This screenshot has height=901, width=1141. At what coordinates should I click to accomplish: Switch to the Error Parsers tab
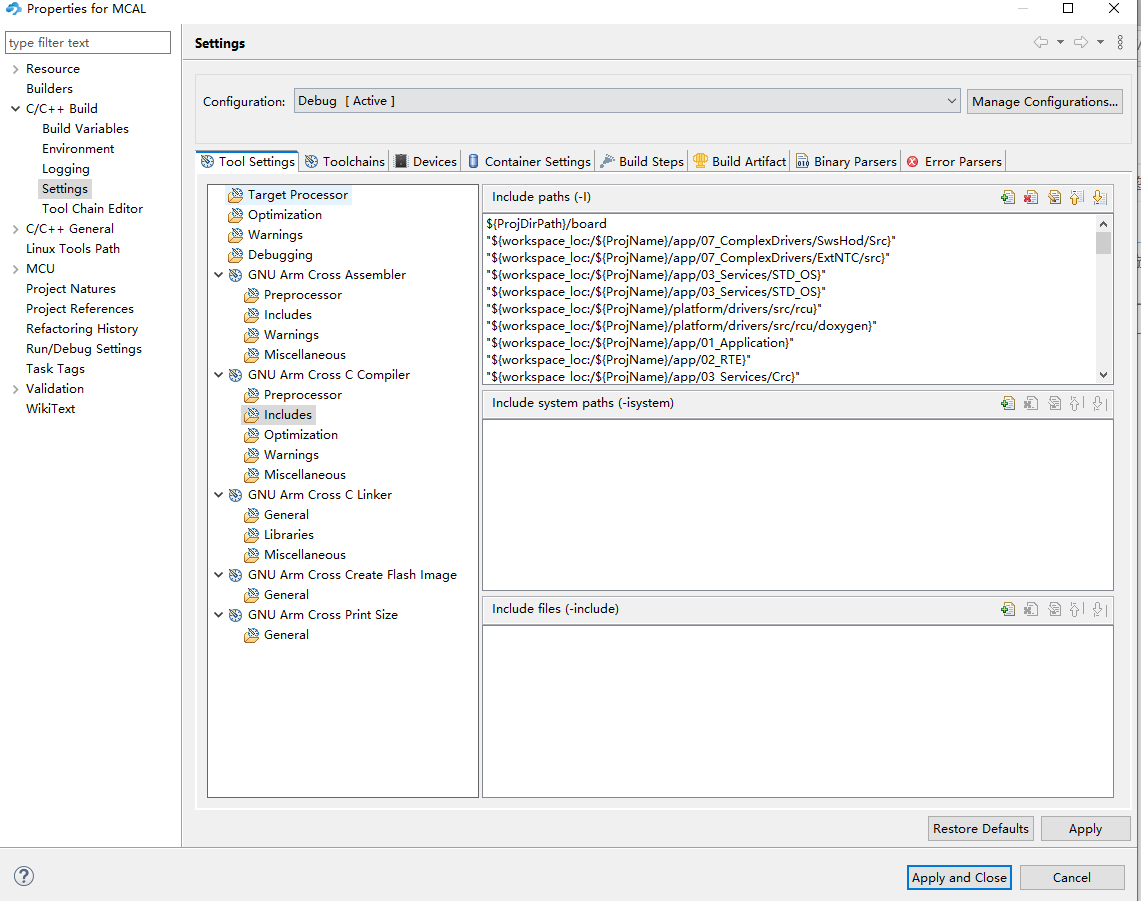click(954, 162)
